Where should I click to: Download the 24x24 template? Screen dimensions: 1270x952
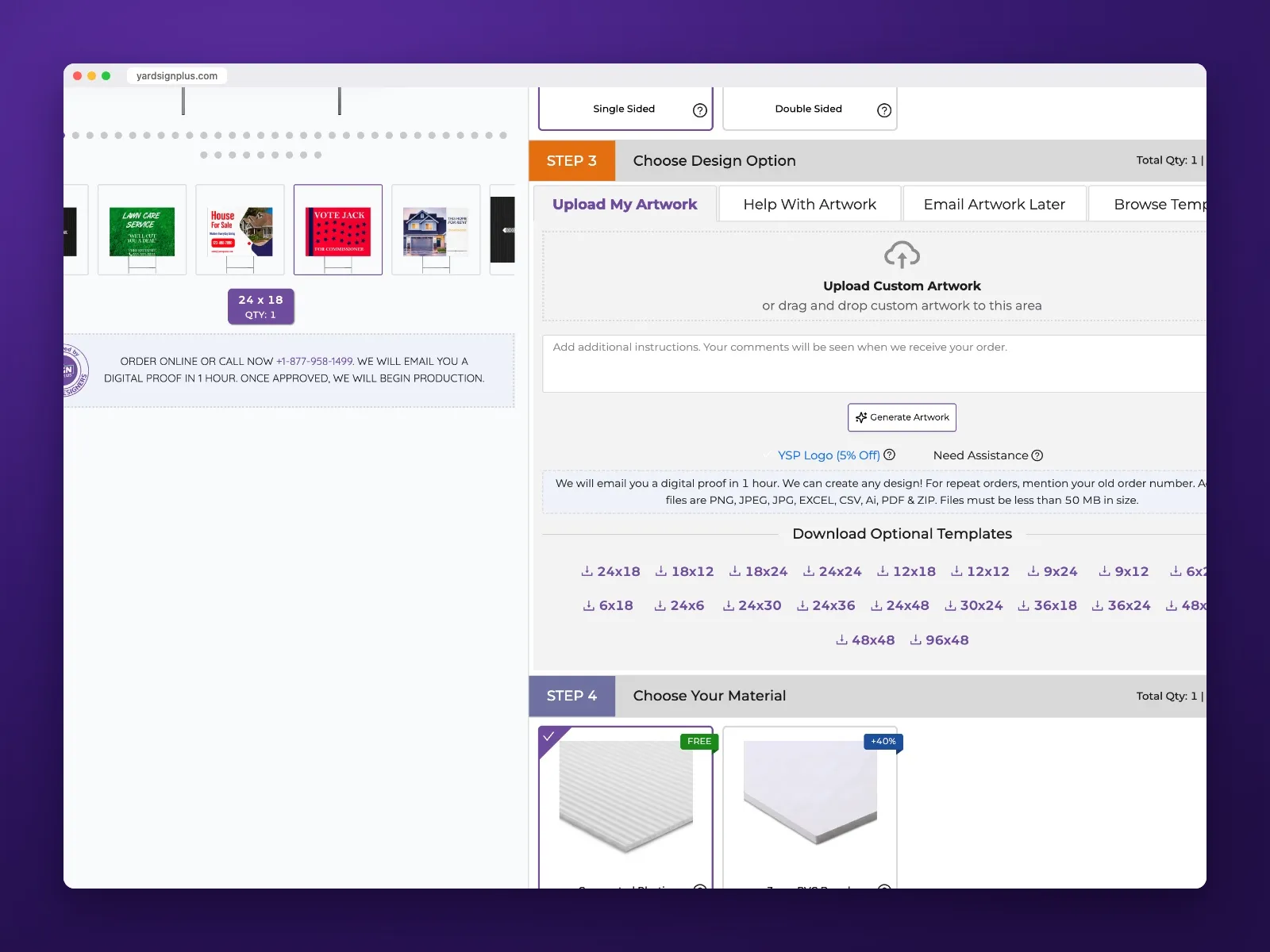[x=832, y=571]
